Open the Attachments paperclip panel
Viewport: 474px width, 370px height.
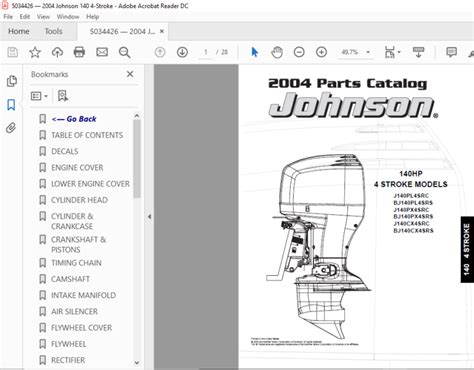pyautogui.click(x=11, y=128)
